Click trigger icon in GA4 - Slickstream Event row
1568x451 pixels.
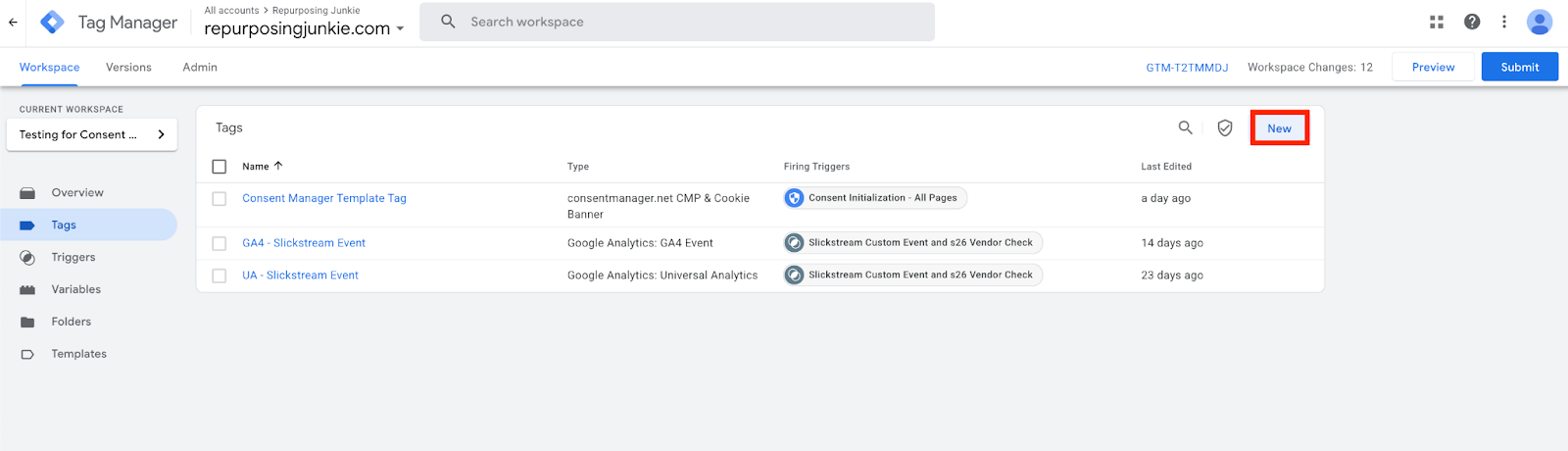(795, 243)
